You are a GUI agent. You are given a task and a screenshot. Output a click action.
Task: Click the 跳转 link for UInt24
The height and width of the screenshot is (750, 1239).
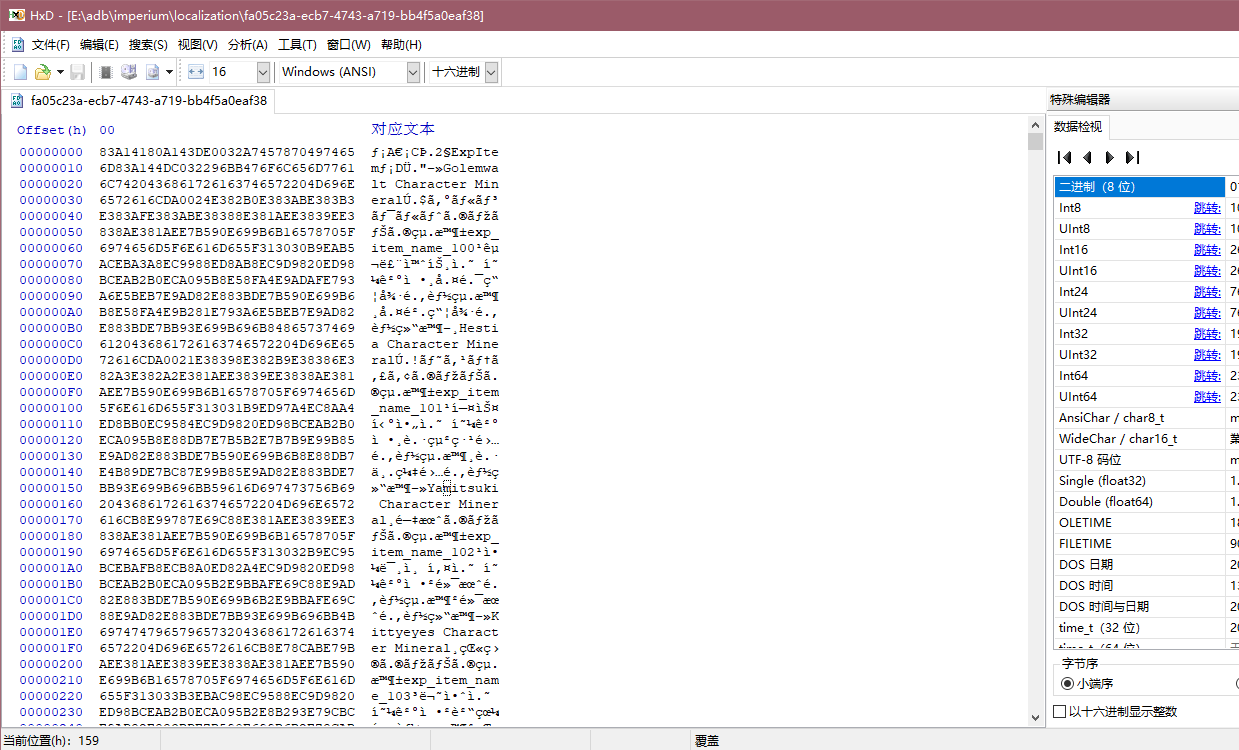(x=1207, y=313)
